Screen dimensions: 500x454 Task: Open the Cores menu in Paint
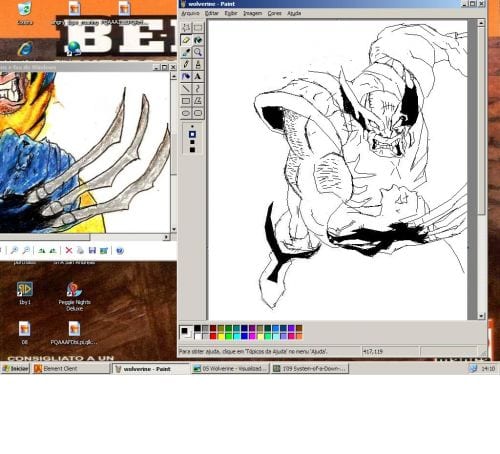[x=275, y=13]
